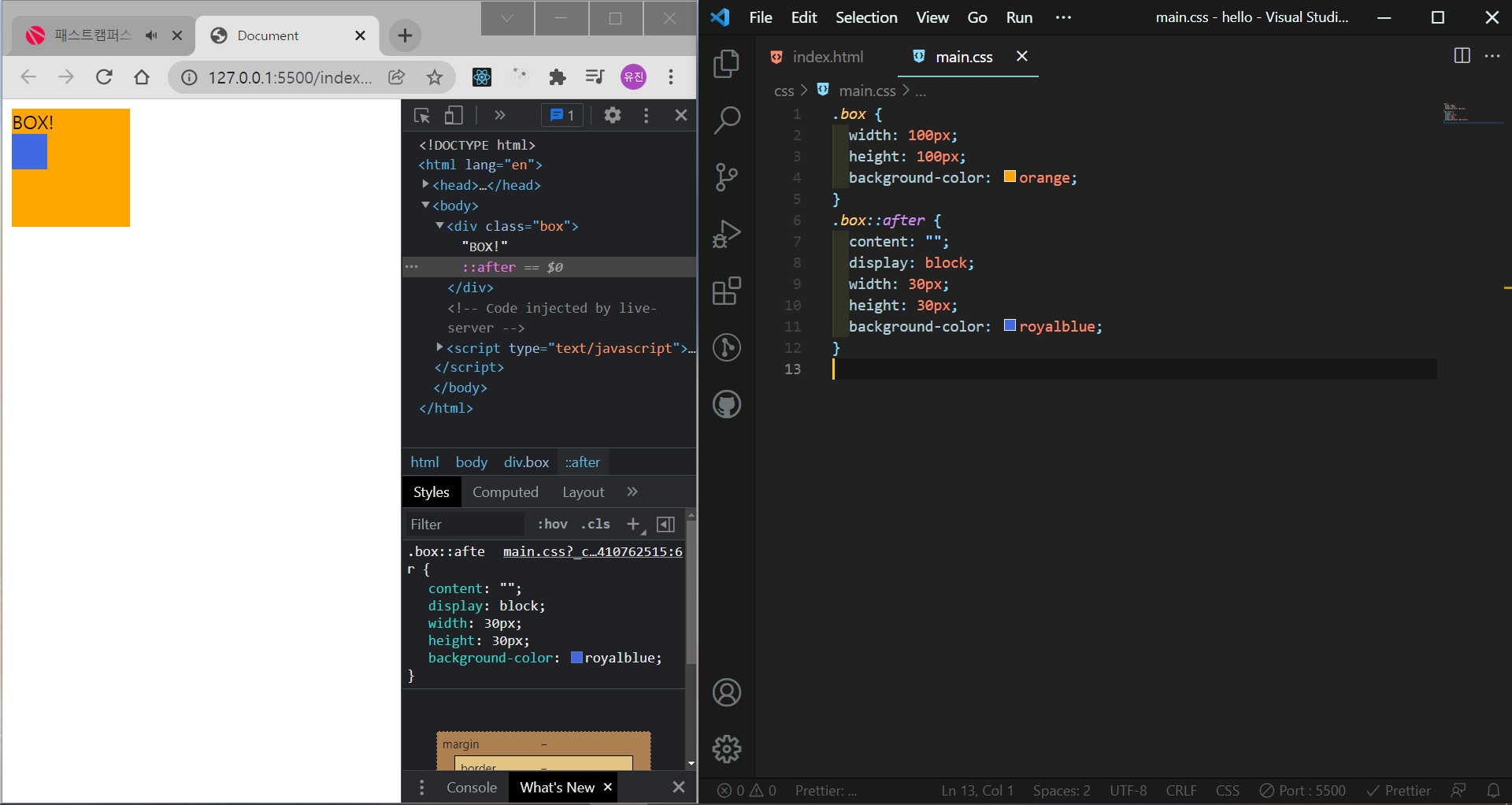This screenshot has width=1512, height=805.
Task: Open Console drawer tab
Action: coord(472,788)
